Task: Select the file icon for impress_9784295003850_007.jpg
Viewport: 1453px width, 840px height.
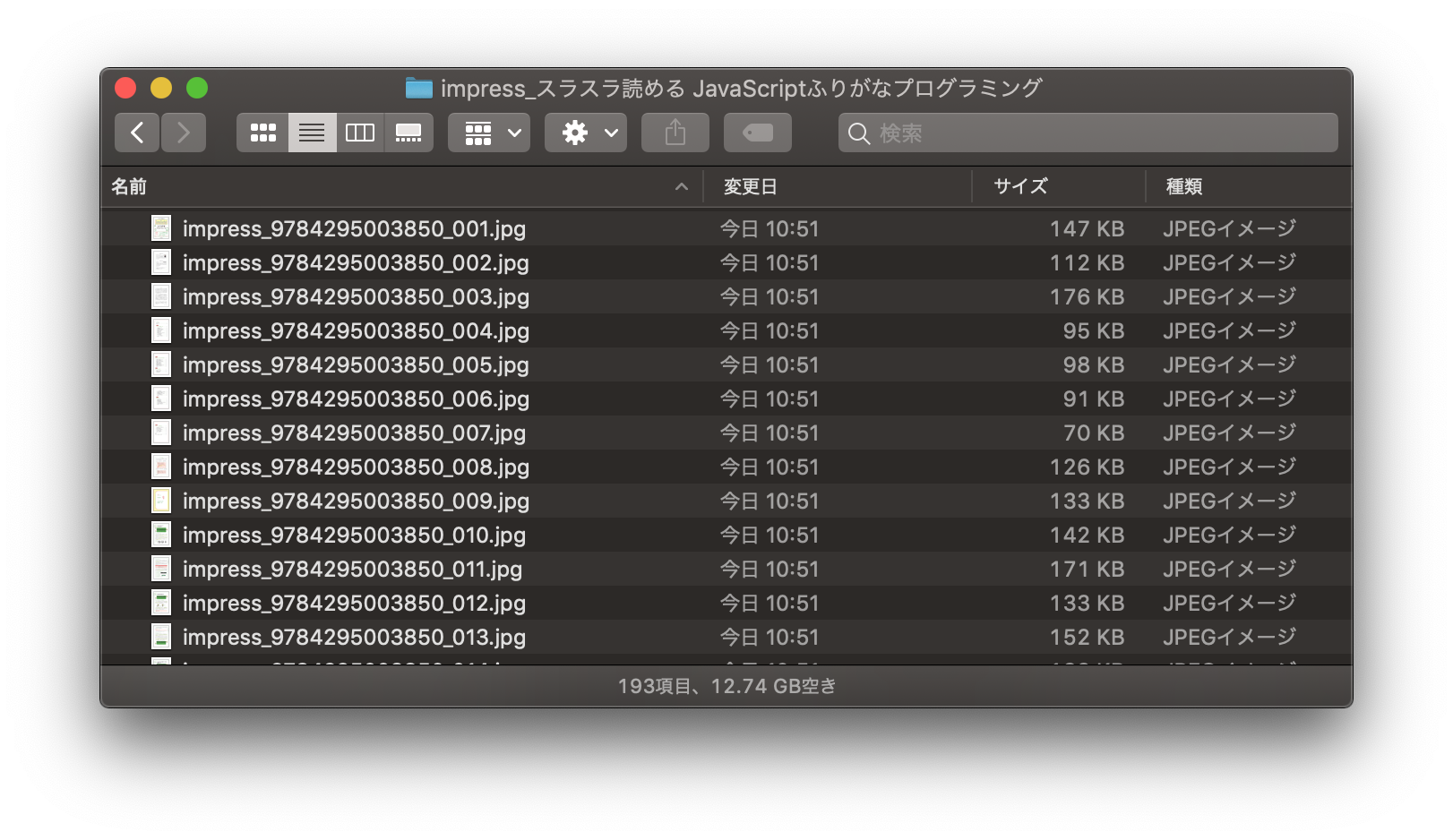Action: [161, 433]
